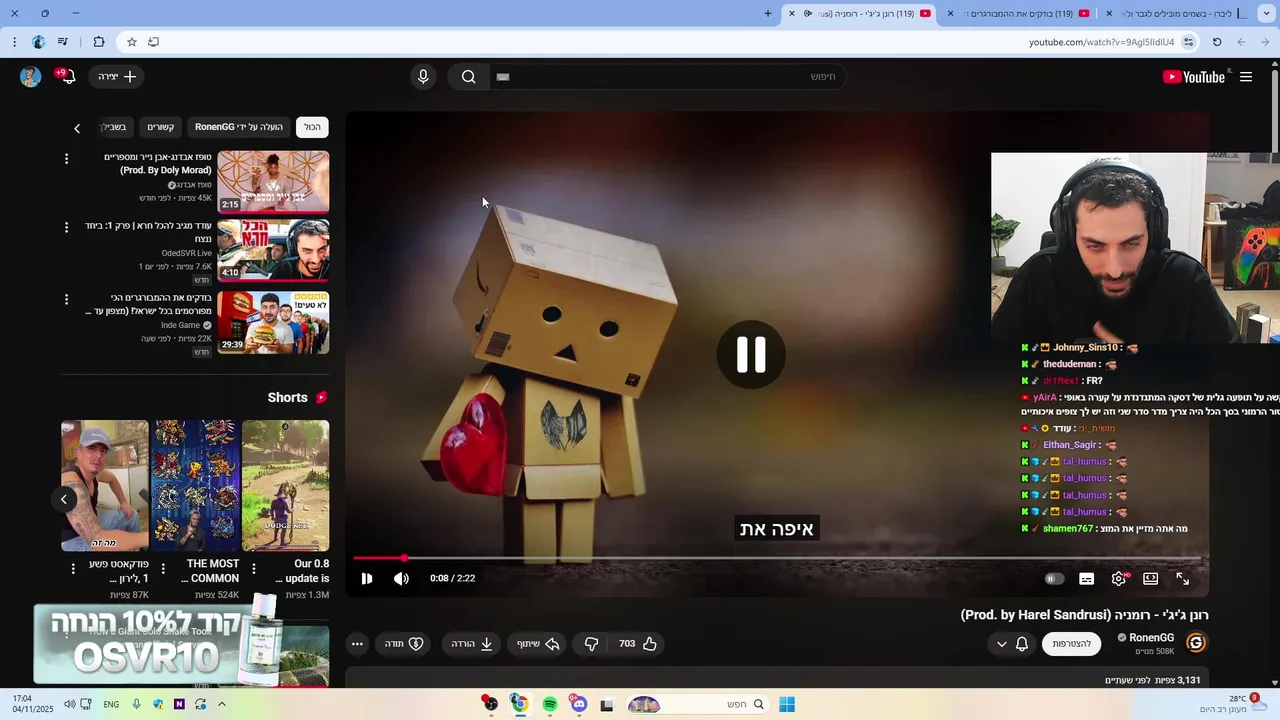
Task: Open options for 'THE MOST COMMON' Short
Action: pyautogui.click(x=163, y=568)
